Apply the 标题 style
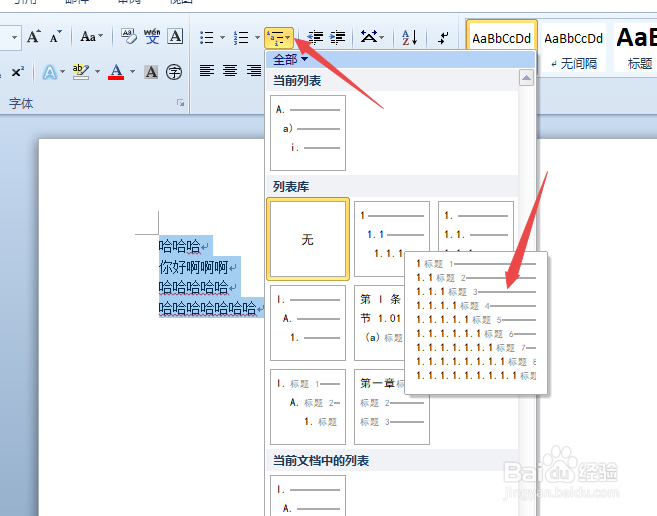Screen dimensions: 657x516 (635, 47)
